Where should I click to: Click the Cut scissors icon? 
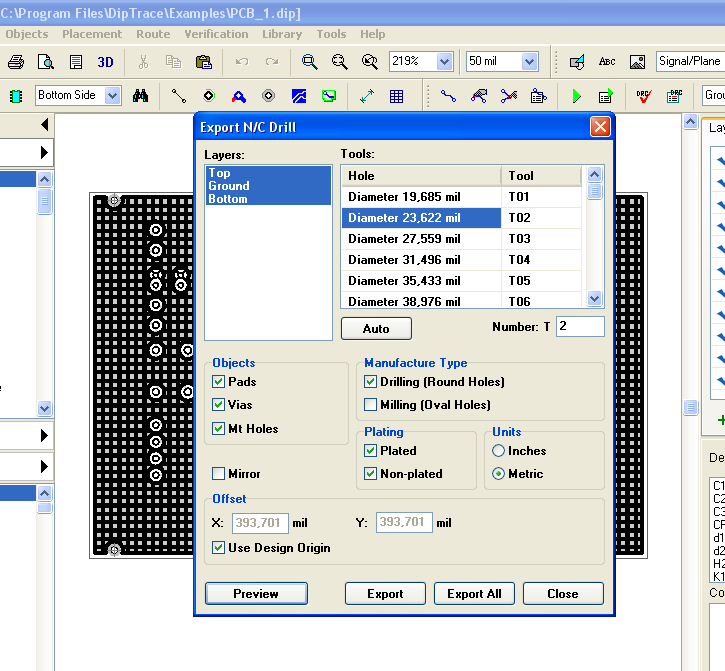[143, 62]
